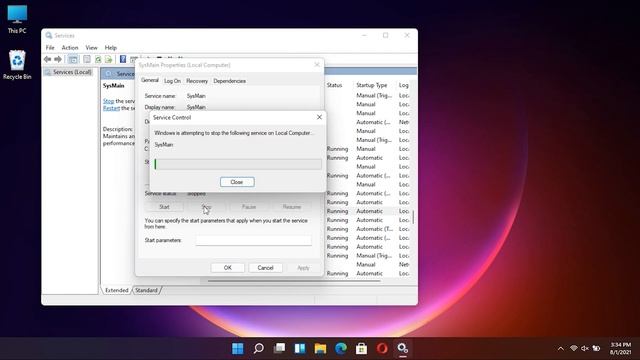
Task: Click the Stop the service link
Action: point(108,101)
